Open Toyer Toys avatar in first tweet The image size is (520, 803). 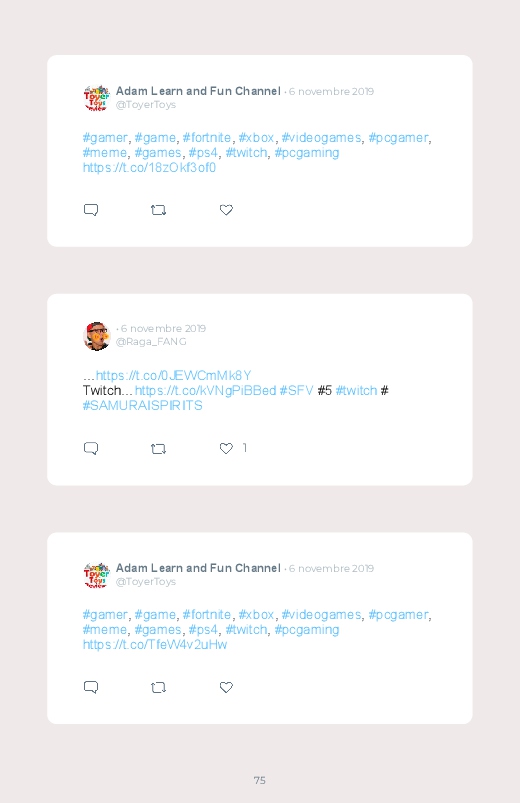pyautogui.click(x=96, y=98)
